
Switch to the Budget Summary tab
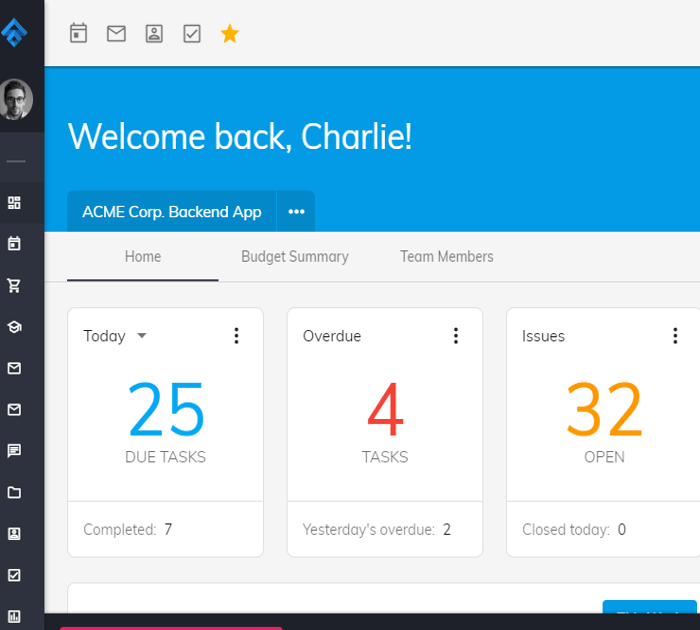click(x=295, y=257)
